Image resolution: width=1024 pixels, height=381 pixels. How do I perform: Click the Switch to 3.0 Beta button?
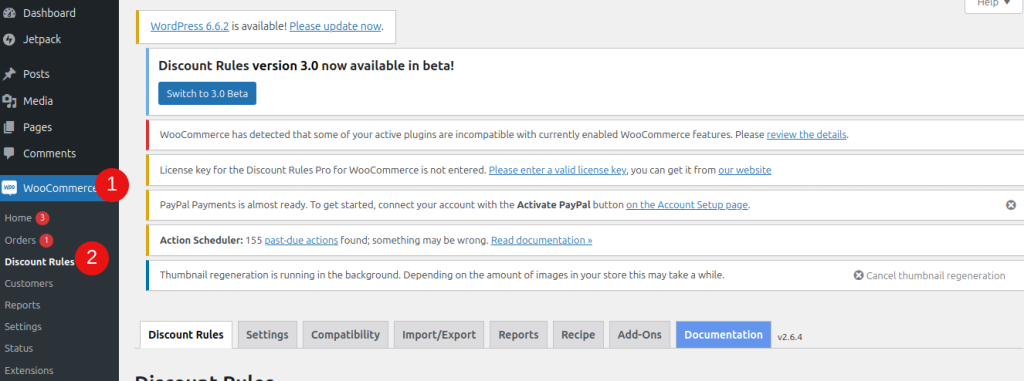click(207, 93)
